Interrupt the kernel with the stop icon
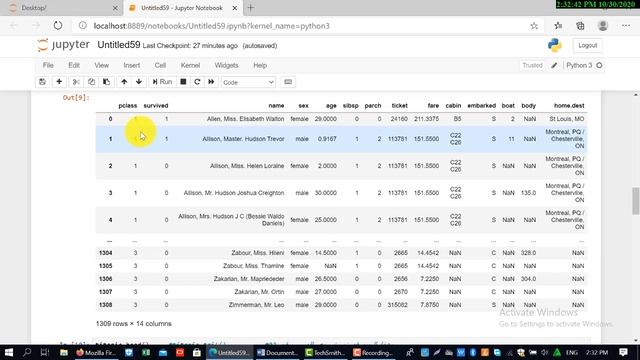This screenshot has width=640, height=360. pos(183,82)
